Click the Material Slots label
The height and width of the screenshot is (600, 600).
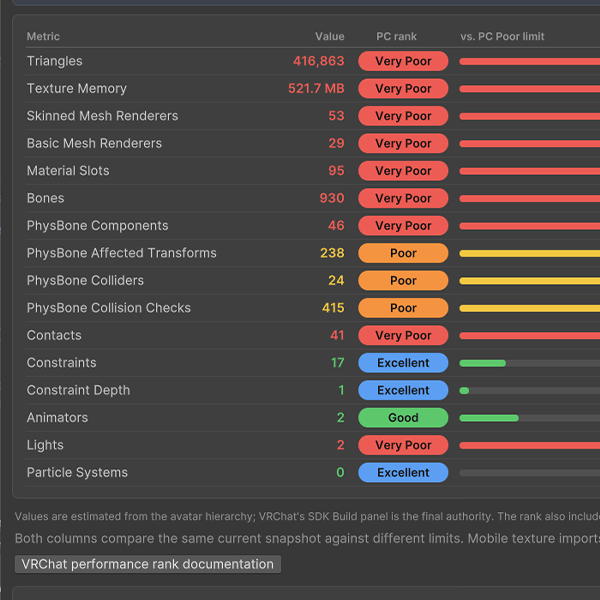click(x=68, y=171)
